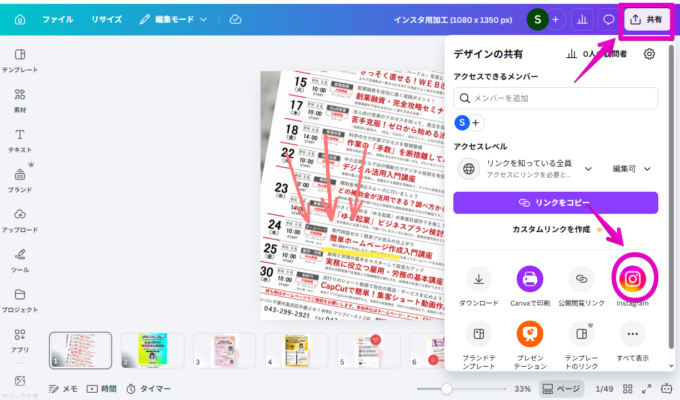
Task: Click the comment speech bubble icon
Action: [608, 19]
